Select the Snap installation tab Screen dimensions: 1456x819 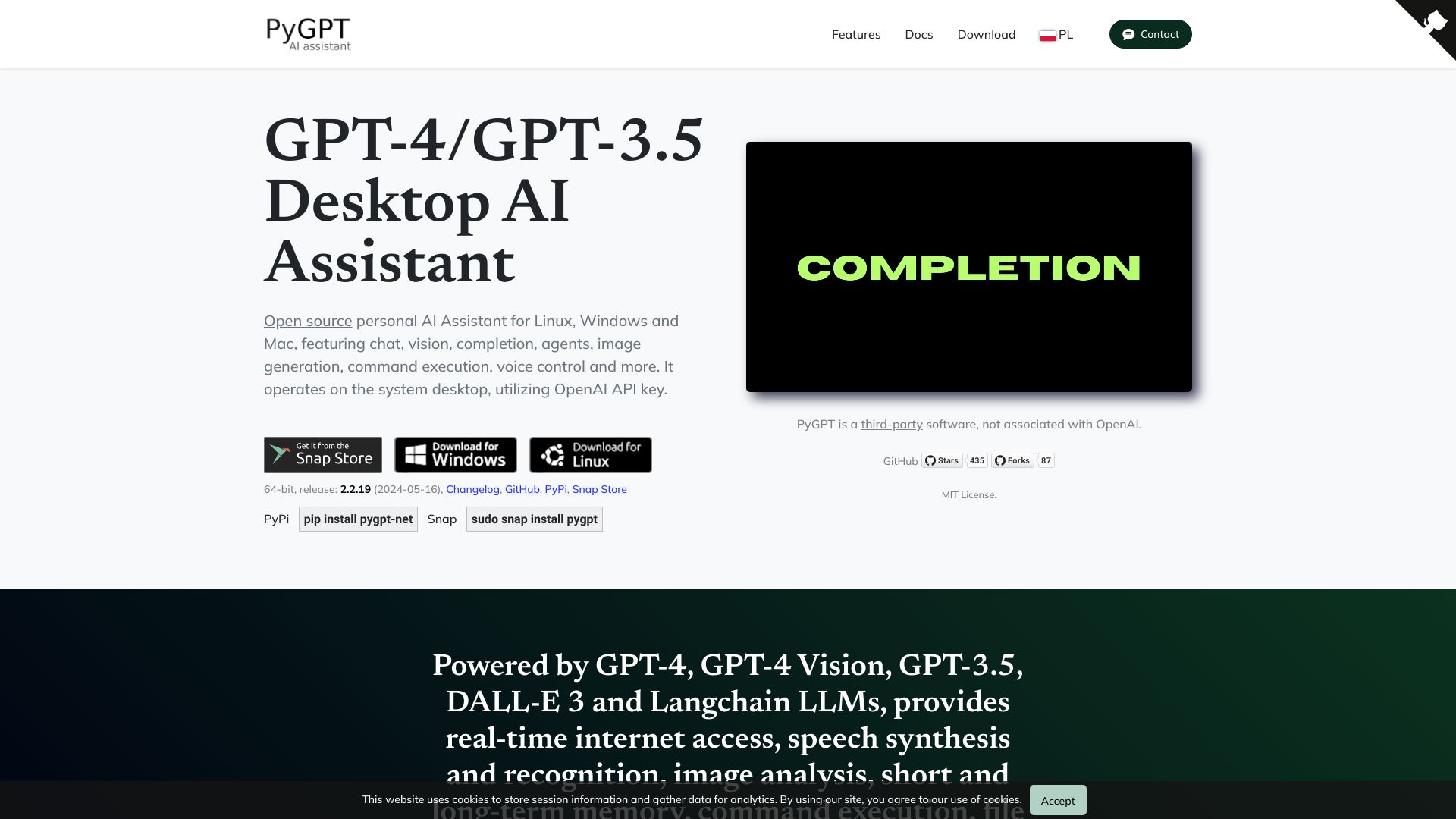441,518
